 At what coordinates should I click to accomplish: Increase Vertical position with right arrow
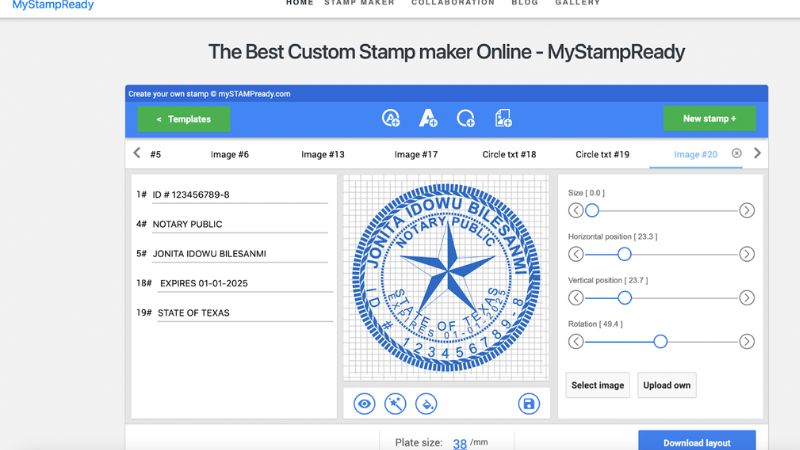(747, 298)
